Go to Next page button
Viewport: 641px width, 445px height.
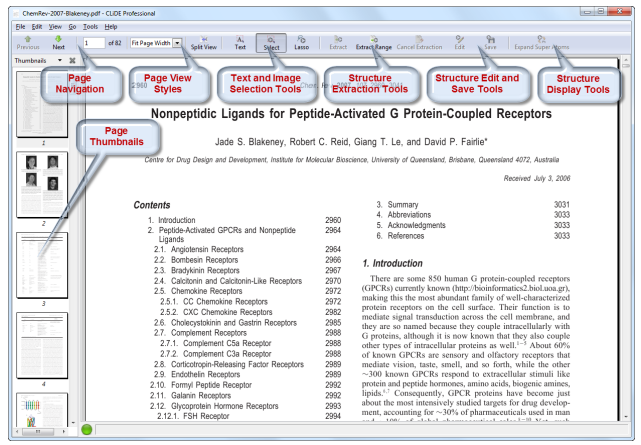click(58, 42)
